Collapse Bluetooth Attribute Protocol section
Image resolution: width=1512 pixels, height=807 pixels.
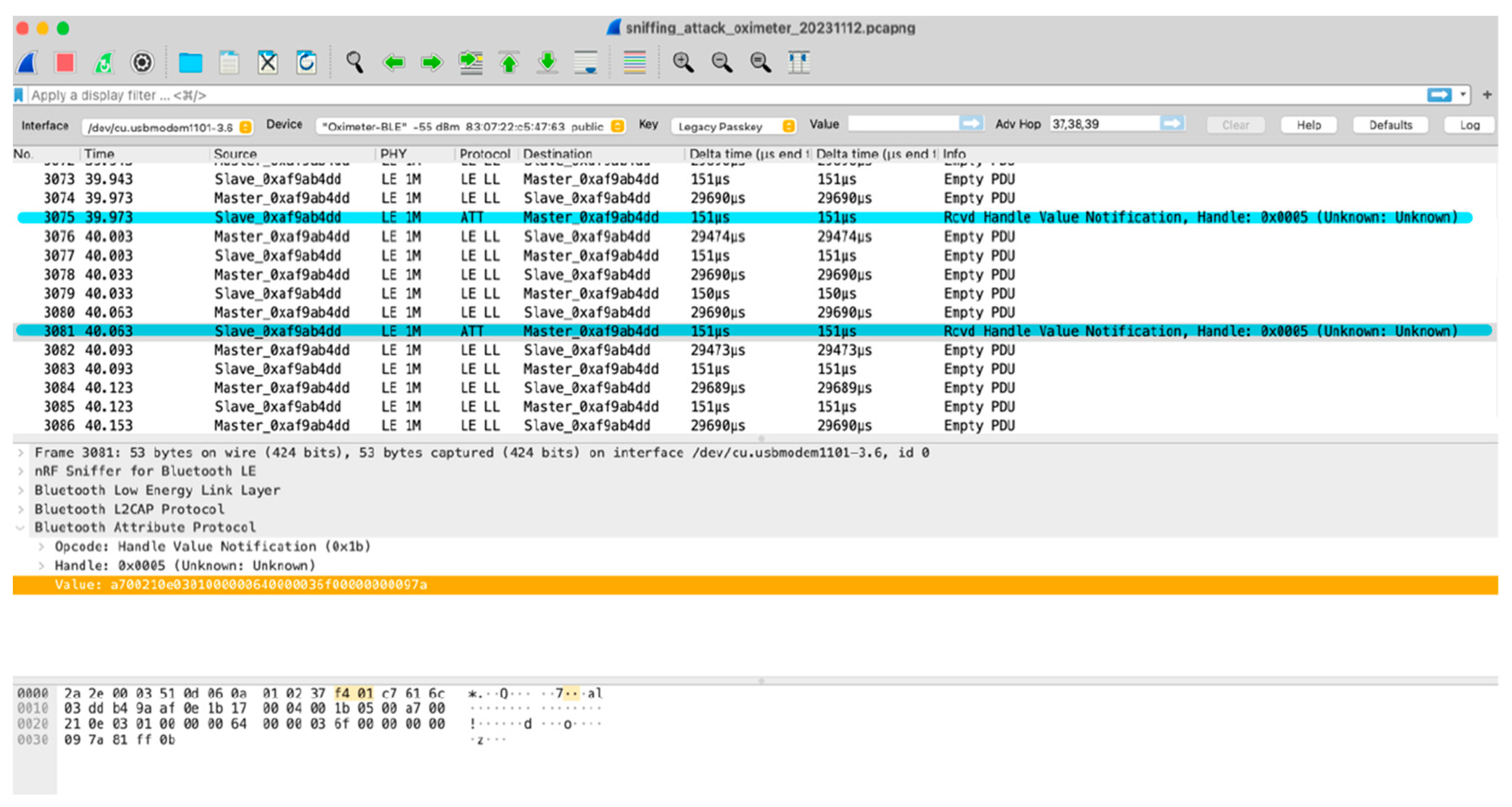coord(20,528)
